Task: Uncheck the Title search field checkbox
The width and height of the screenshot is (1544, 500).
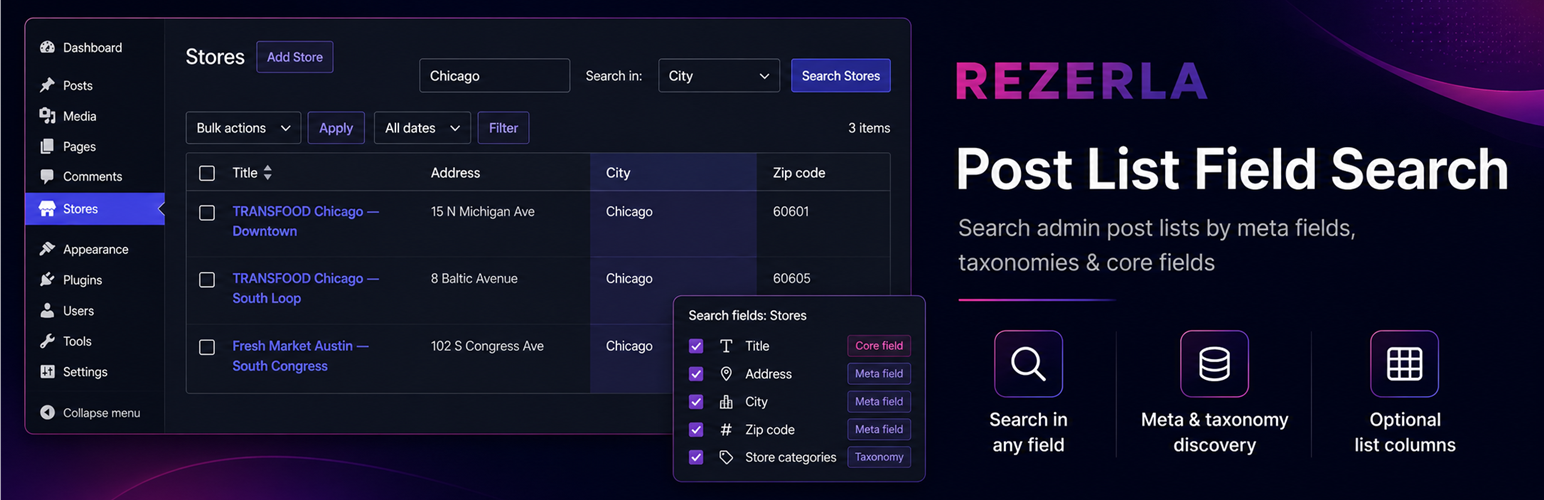Action: pyautogui.click(x=696, y=346)
